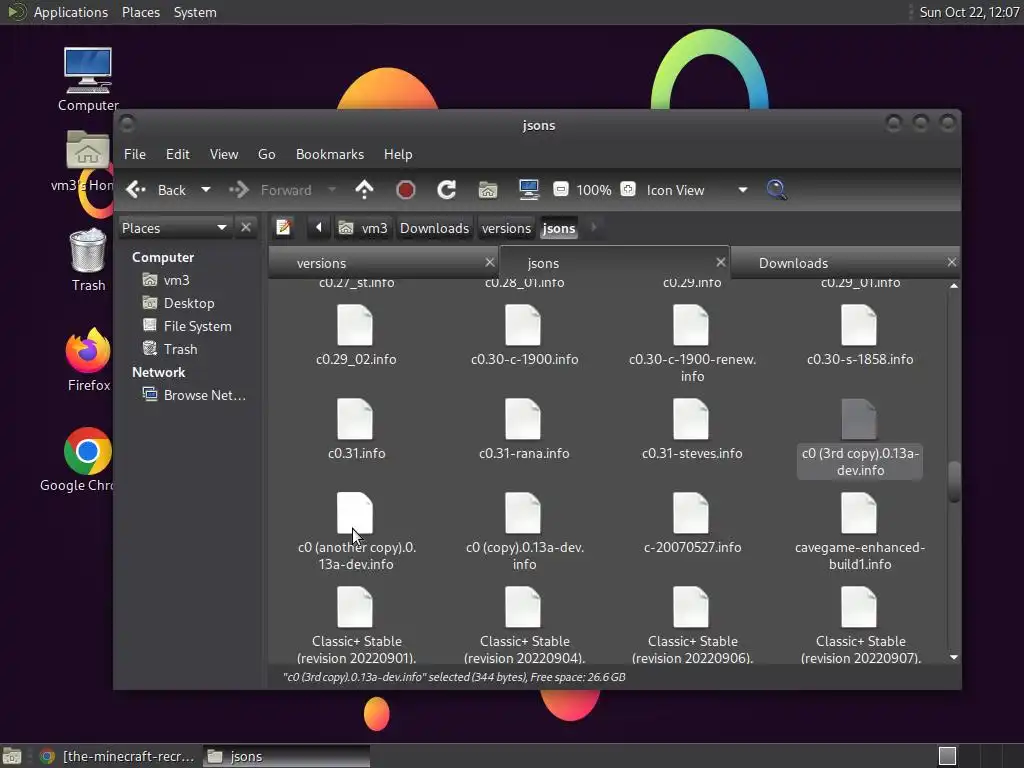The image size is (1024, 768).
Task: Open vm3's Home desktop folder
Action: click(x=88, y=150)
